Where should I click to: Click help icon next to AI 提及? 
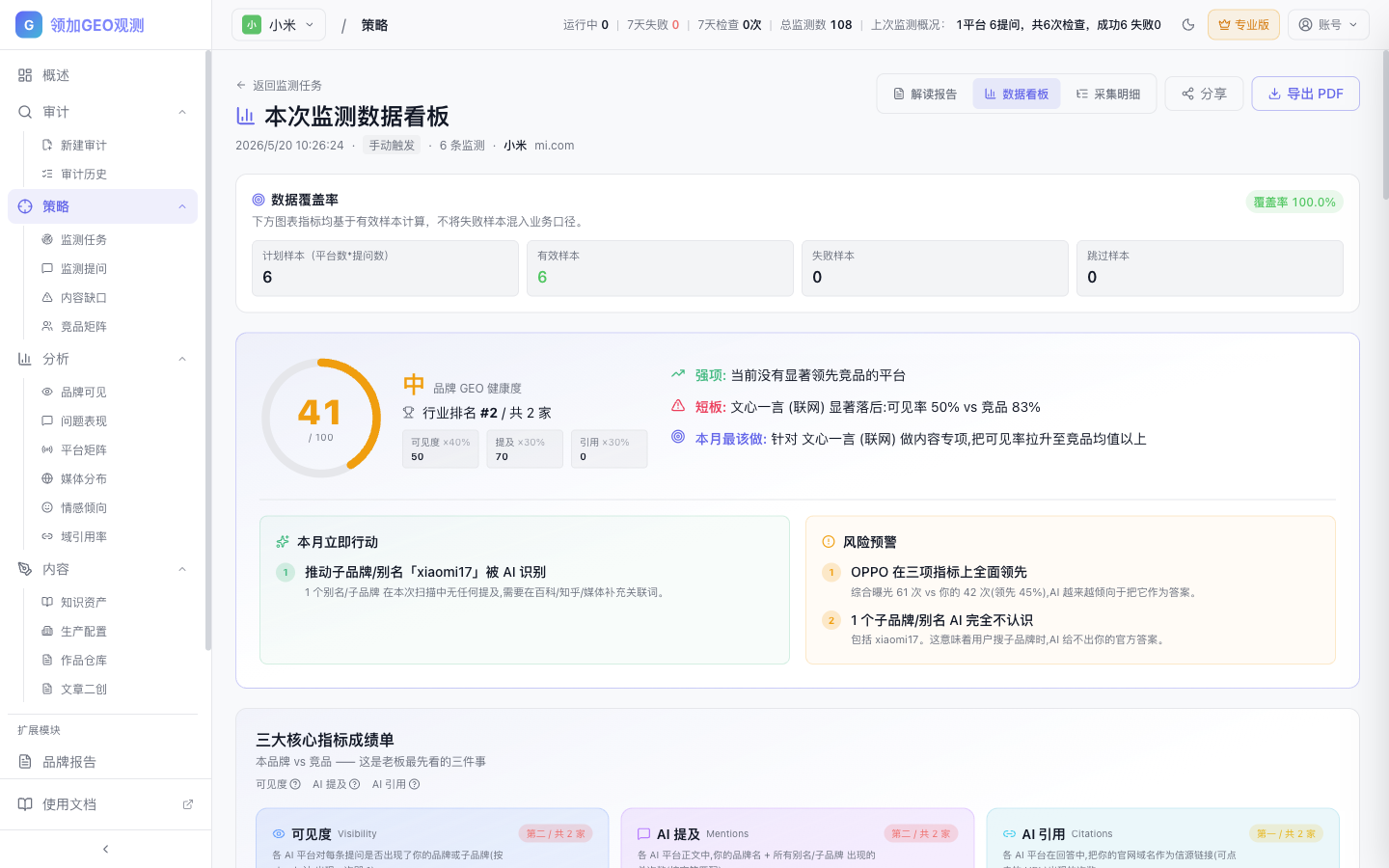click(x=355, y=784)
